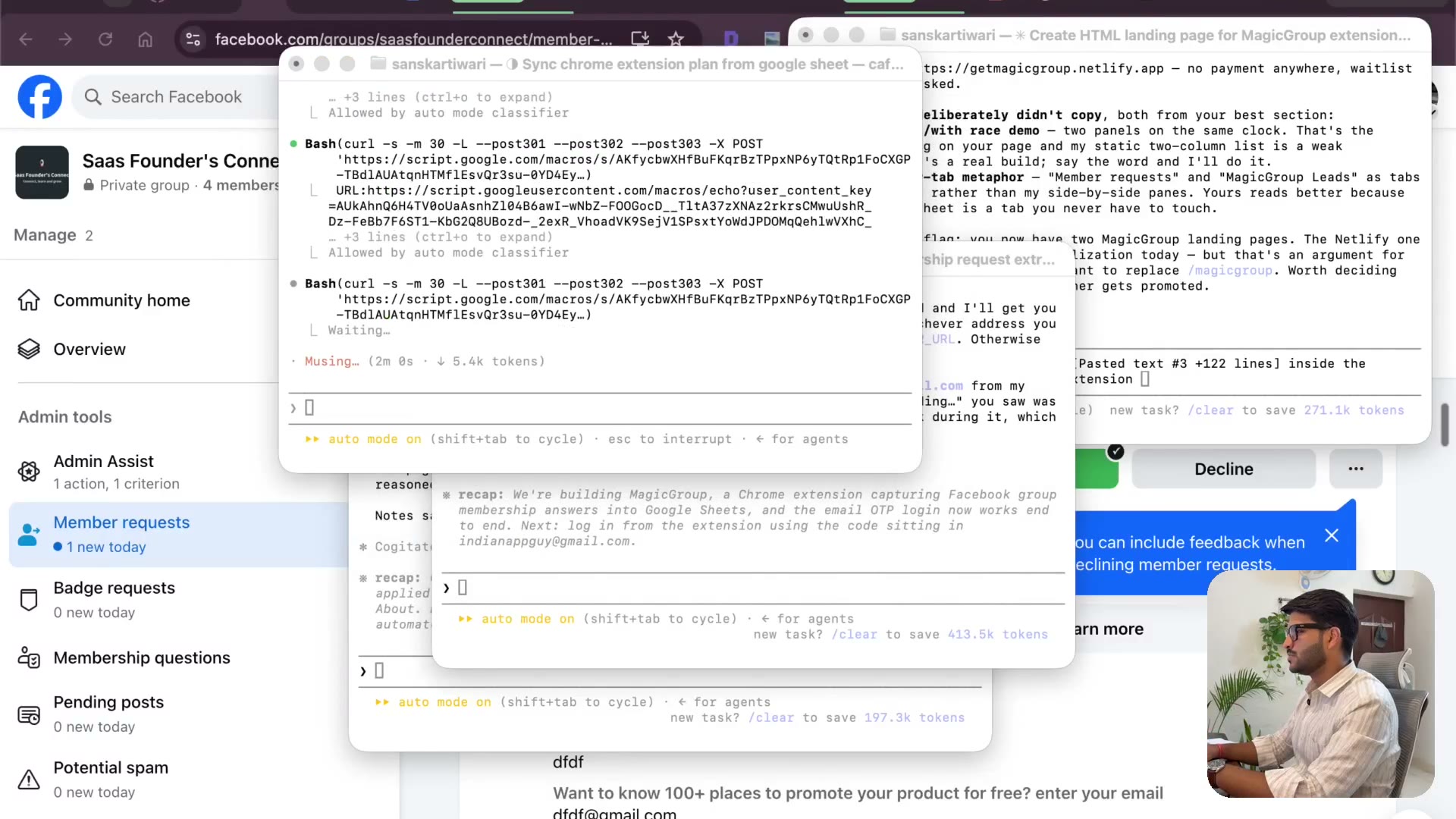The width and height of the screenshot is (1456, 819).
Task: Click the folder icon in Sync terminal title
Action: (378, 64)
